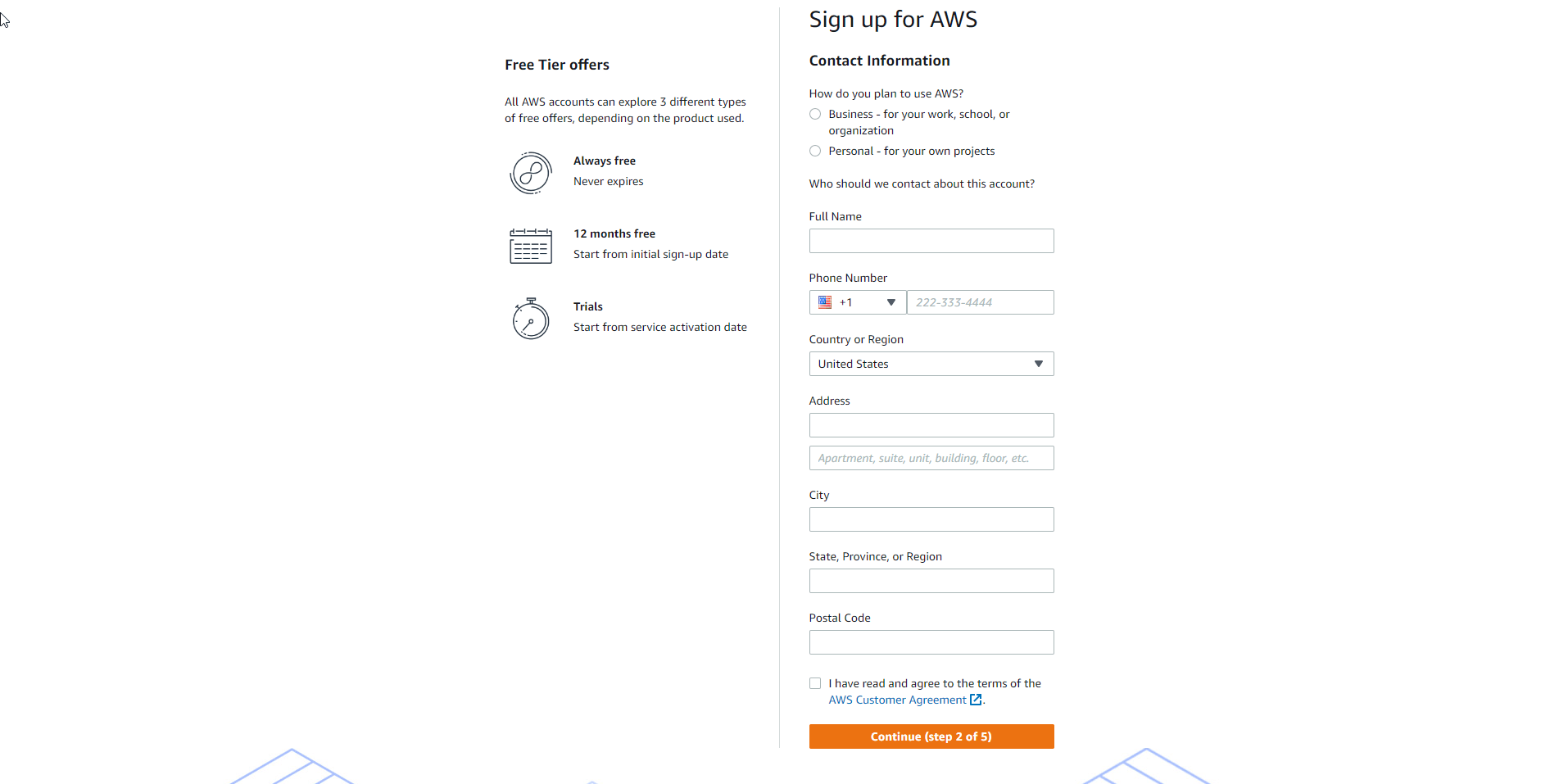Image resolution: width=1559 pixels, height=784 pixels.
Task: Click the State, Province, or Region field
Action: pyautogui.click(x=931, y=581)
